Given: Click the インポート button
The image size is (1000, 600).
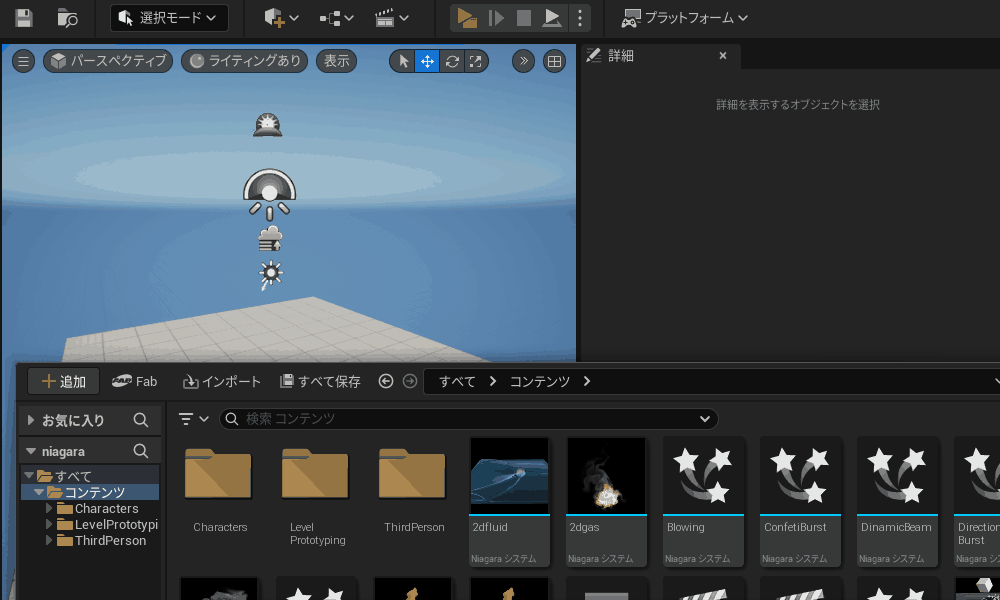Looking at the screenshot, I should pyautogui.click(x=222, y=381).
